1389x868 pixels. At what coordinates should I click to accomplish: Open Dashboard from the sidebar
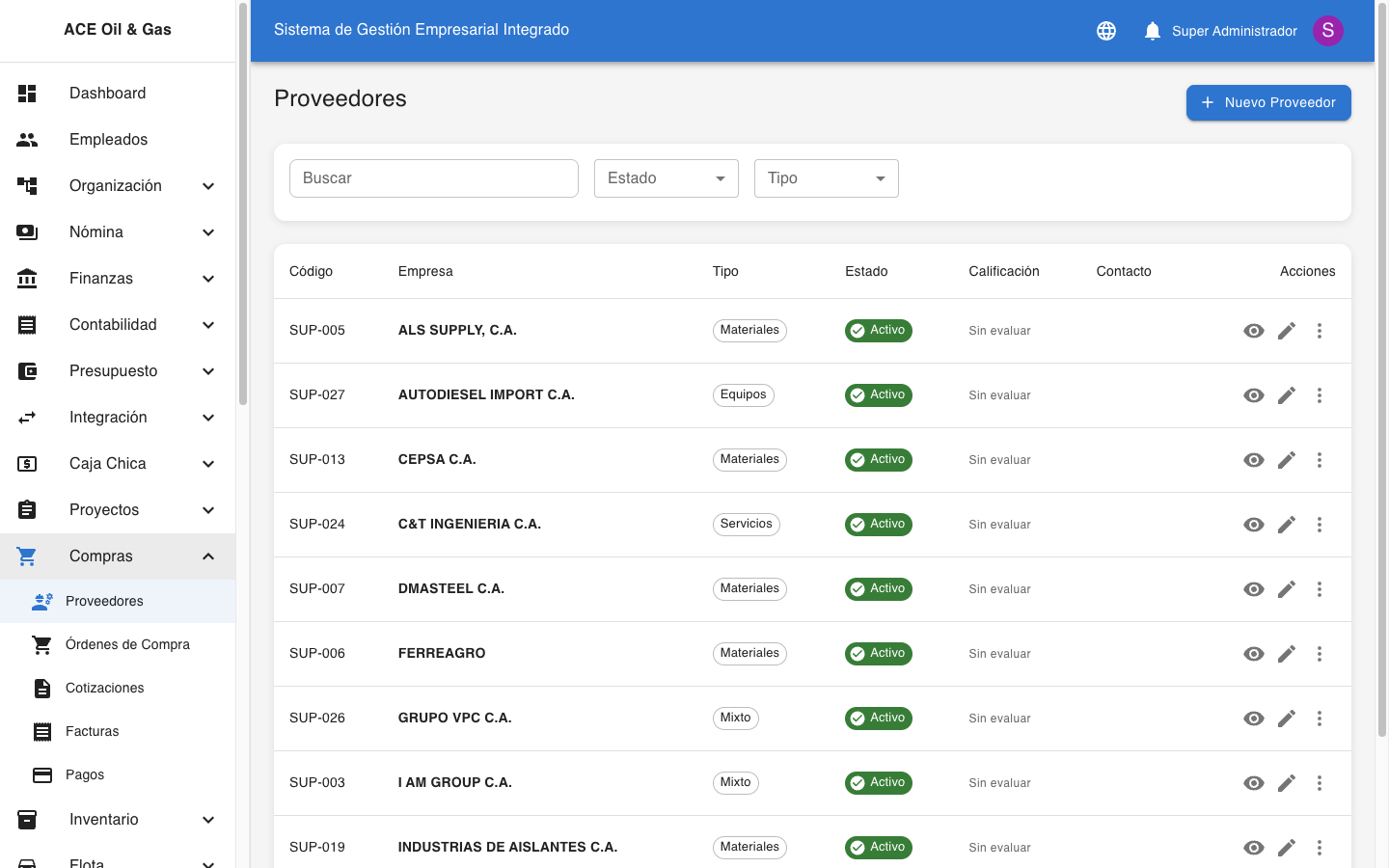107,94
